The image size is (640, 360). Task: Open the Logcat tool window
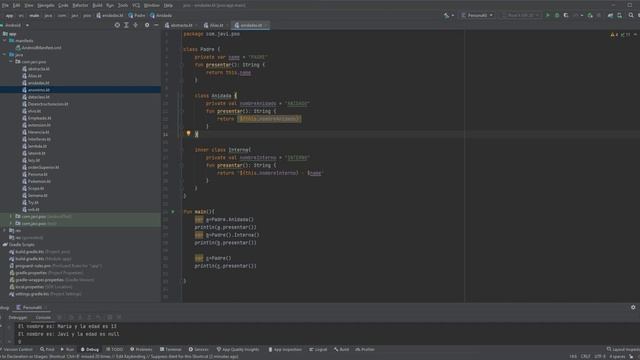pos(318,349)
